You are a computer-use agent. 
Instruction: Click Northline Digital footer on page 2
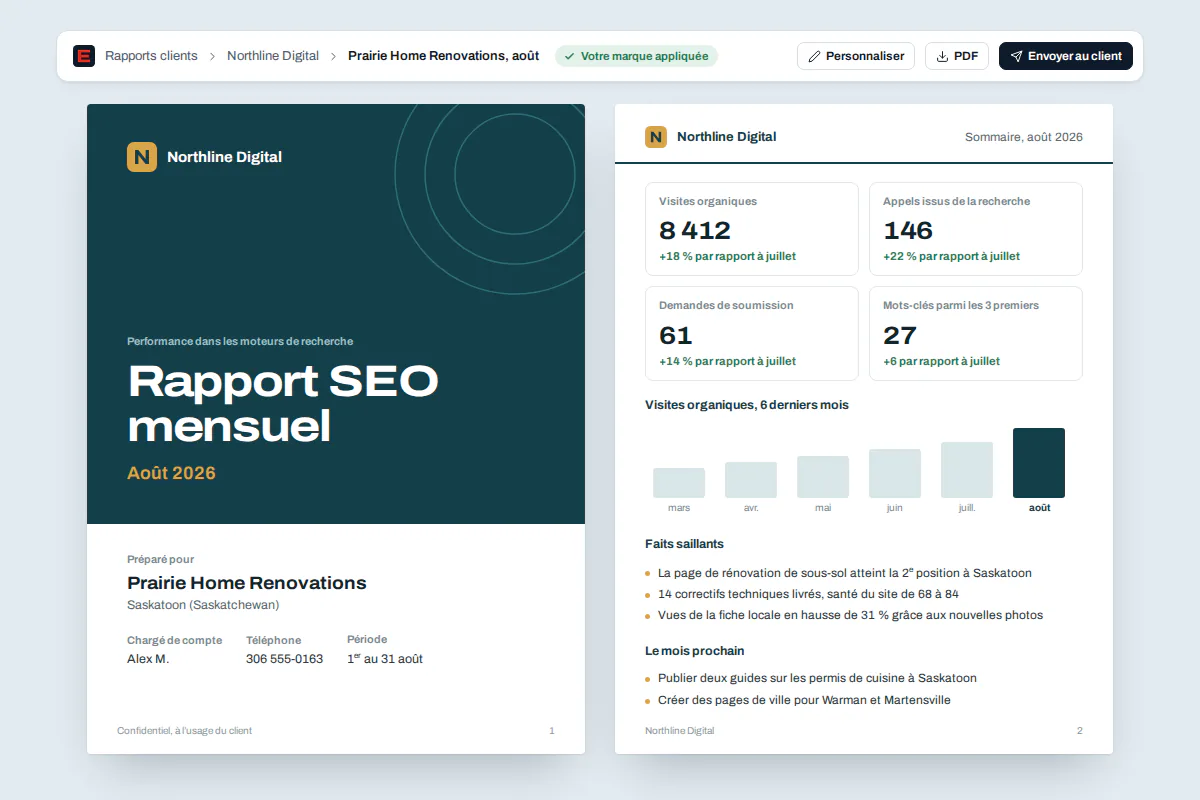(680, 731)
